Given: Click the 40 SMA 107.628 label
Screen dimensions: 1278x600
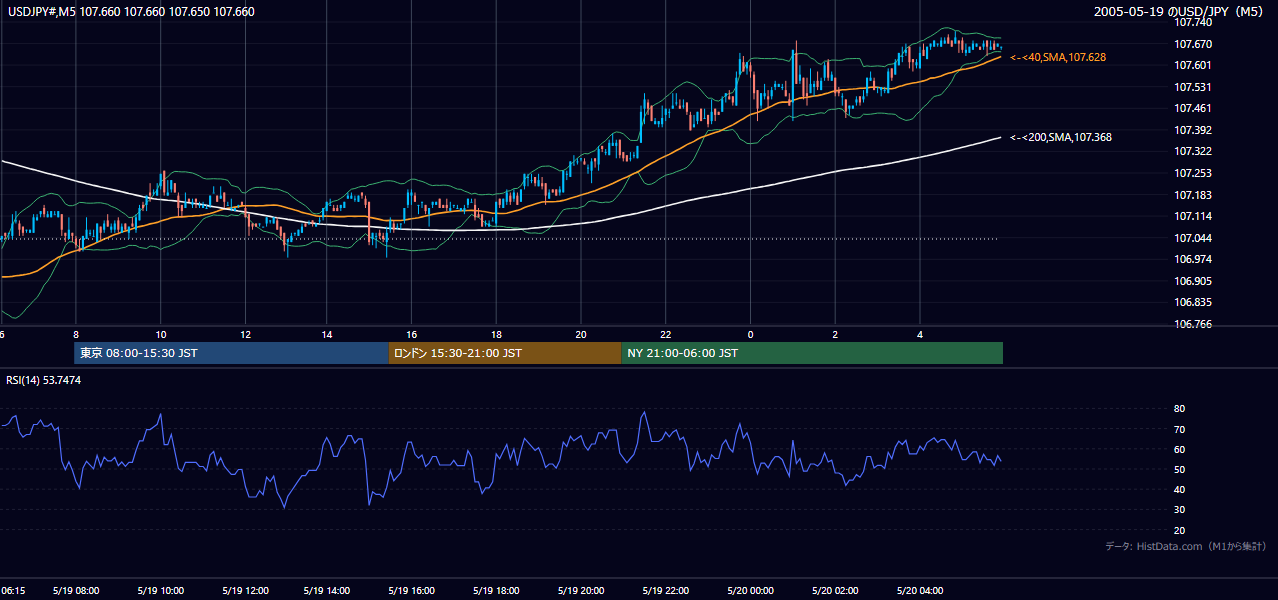Looking at the screenshot, I should (1058, 58).
